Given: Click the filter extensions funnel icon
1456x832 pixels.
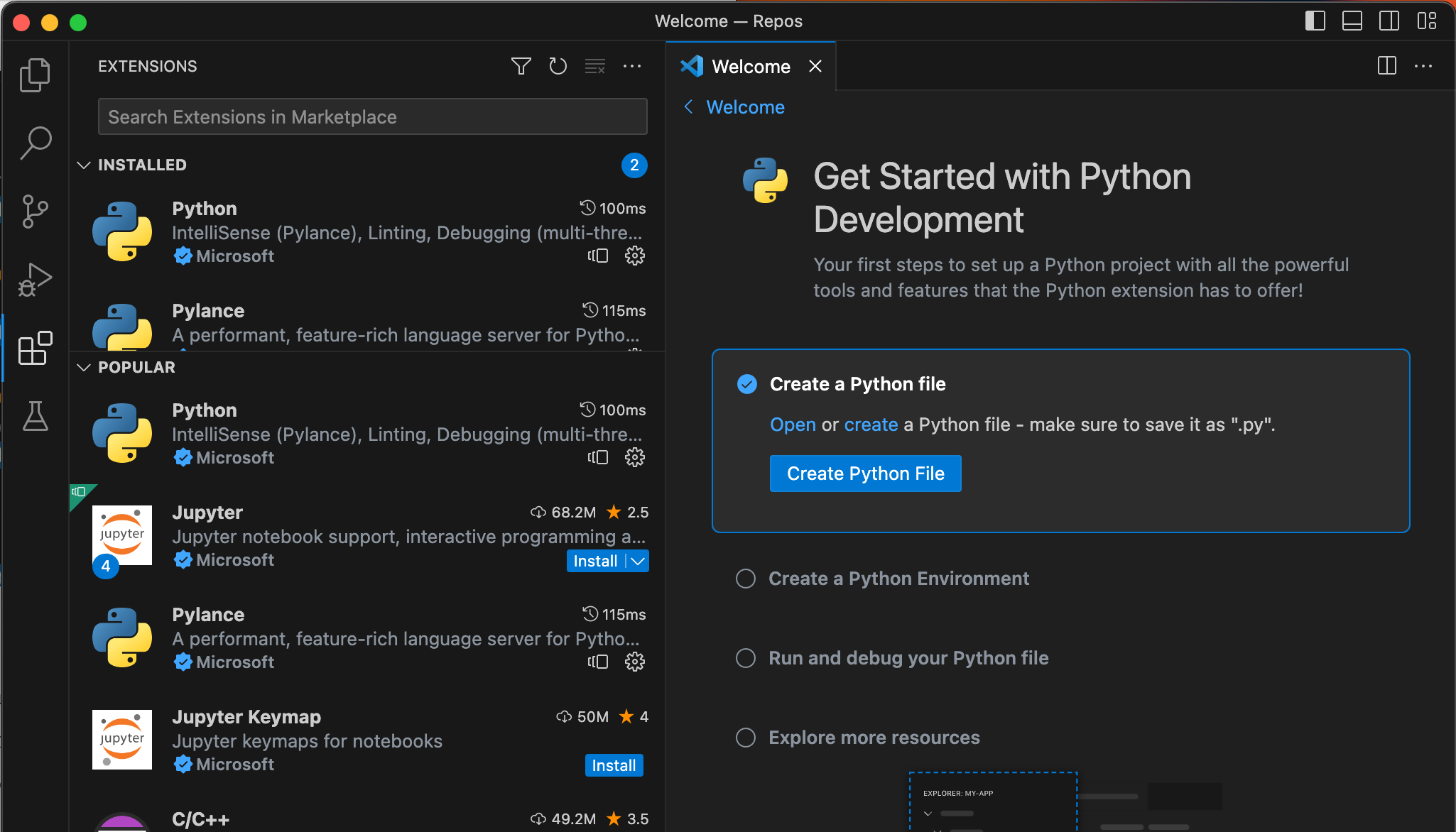Looking at the screenshot, I should point(521,66).
